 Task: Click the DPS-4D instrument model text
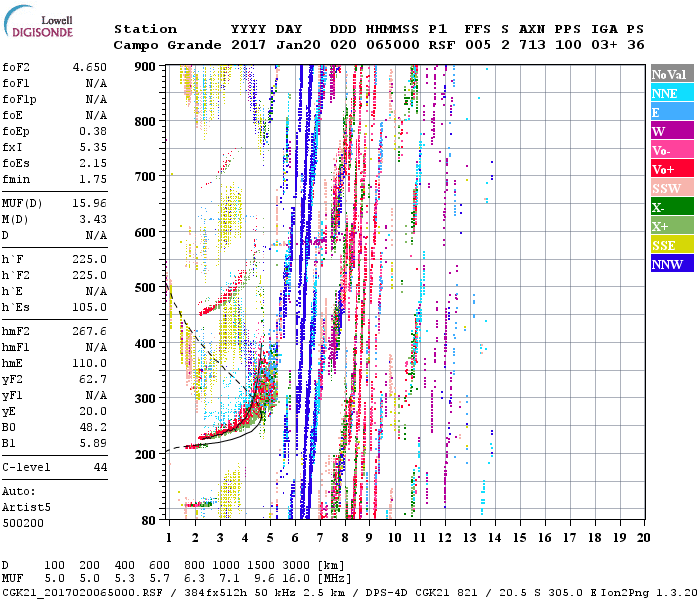387,593
